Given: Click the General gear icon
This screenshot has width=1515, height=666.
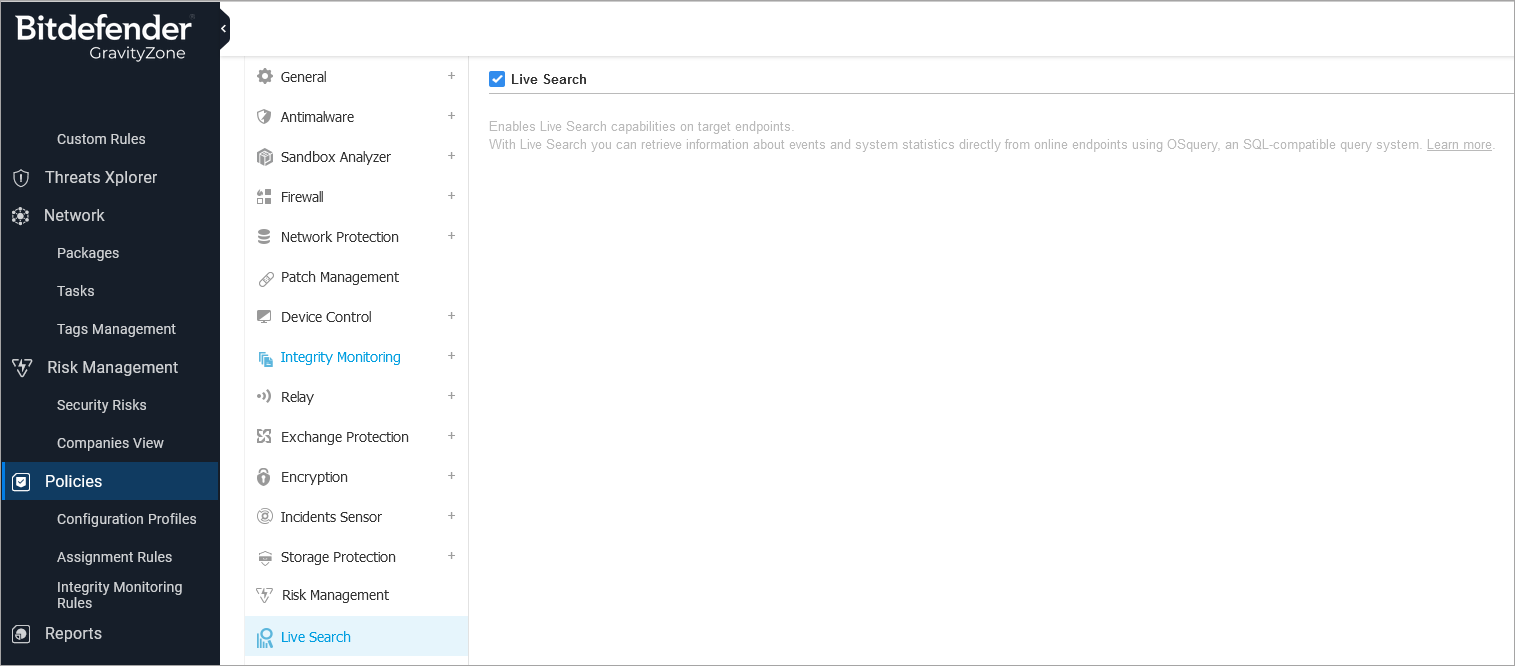Looking at the screenshot, I should coord(265,76).
